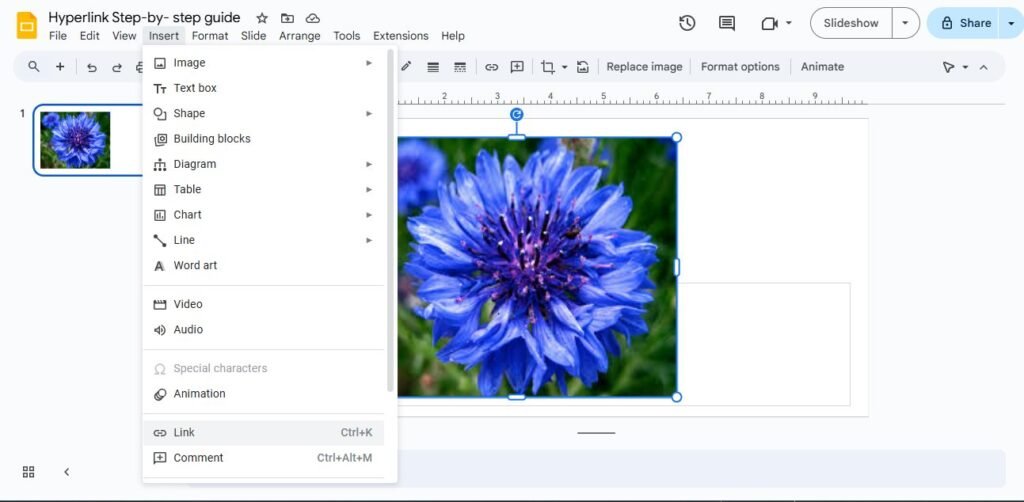
Task: Click the new slide plus icon
Action: click(x=60, y=67)
